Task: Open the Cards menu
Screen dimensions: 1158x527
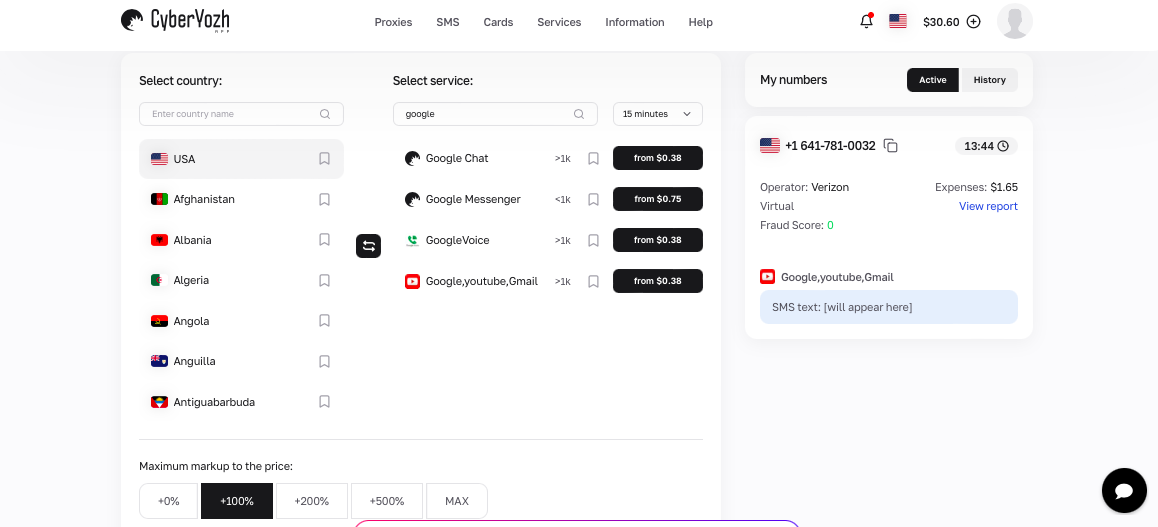Action: pos(498,22)
